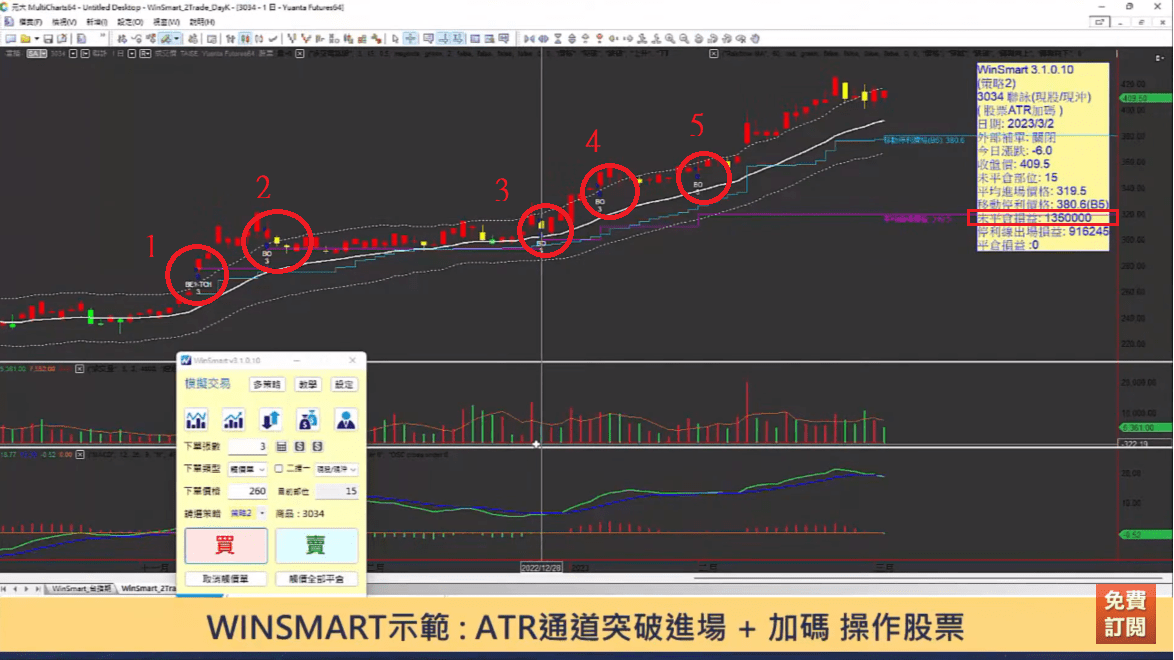Click WinSmart user account icon

click(345, 420)
